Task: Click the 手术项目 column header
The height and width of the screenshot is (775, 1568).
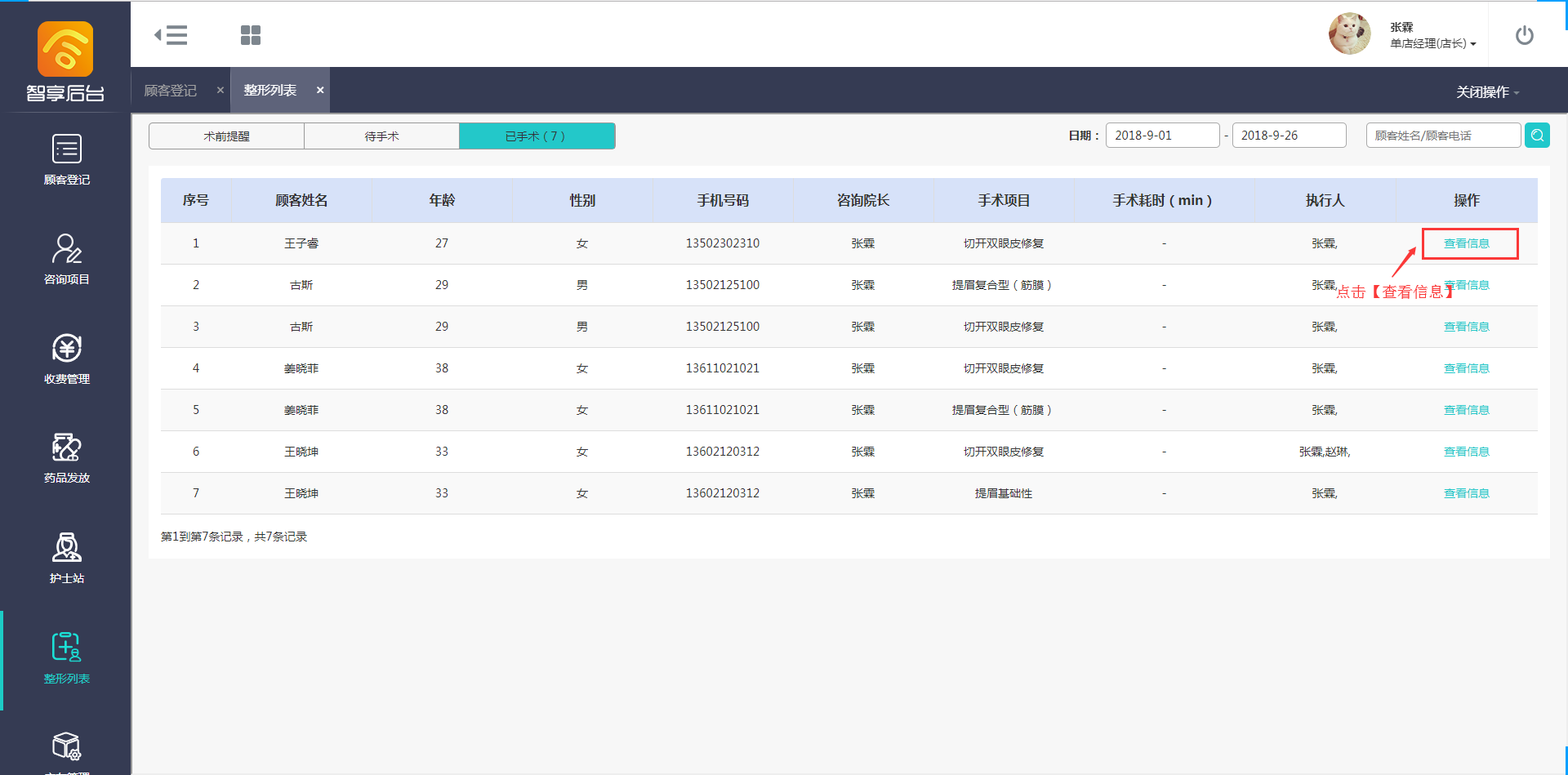Action: point(1004,200)
